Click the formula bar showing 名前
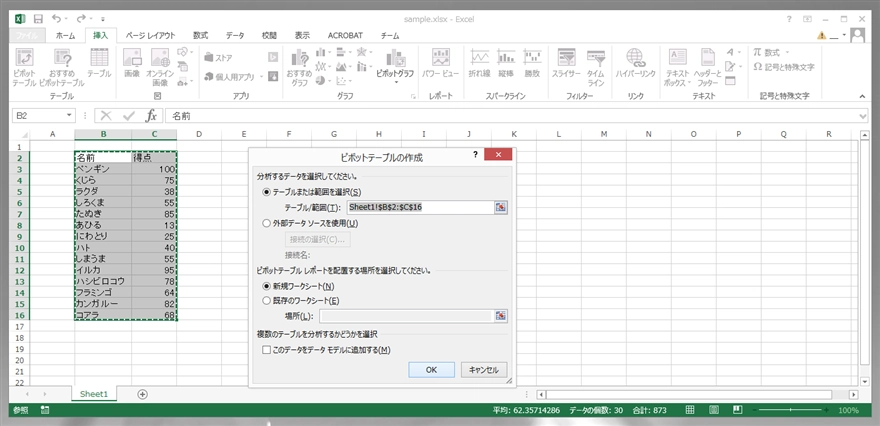Viewport: 880px width, 426px height. coord(514,116)
